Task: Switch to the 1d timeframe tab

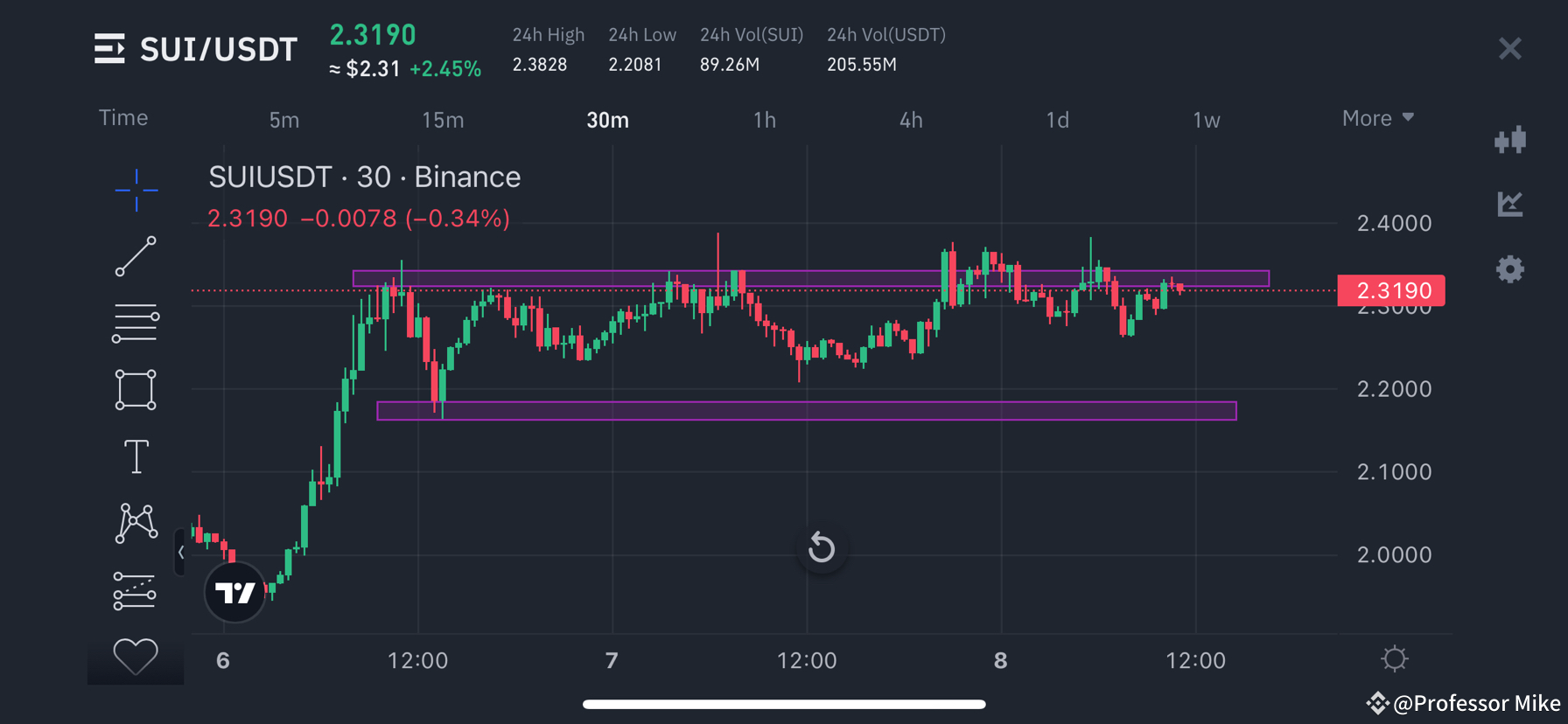Action: (x=1057, y=120)
